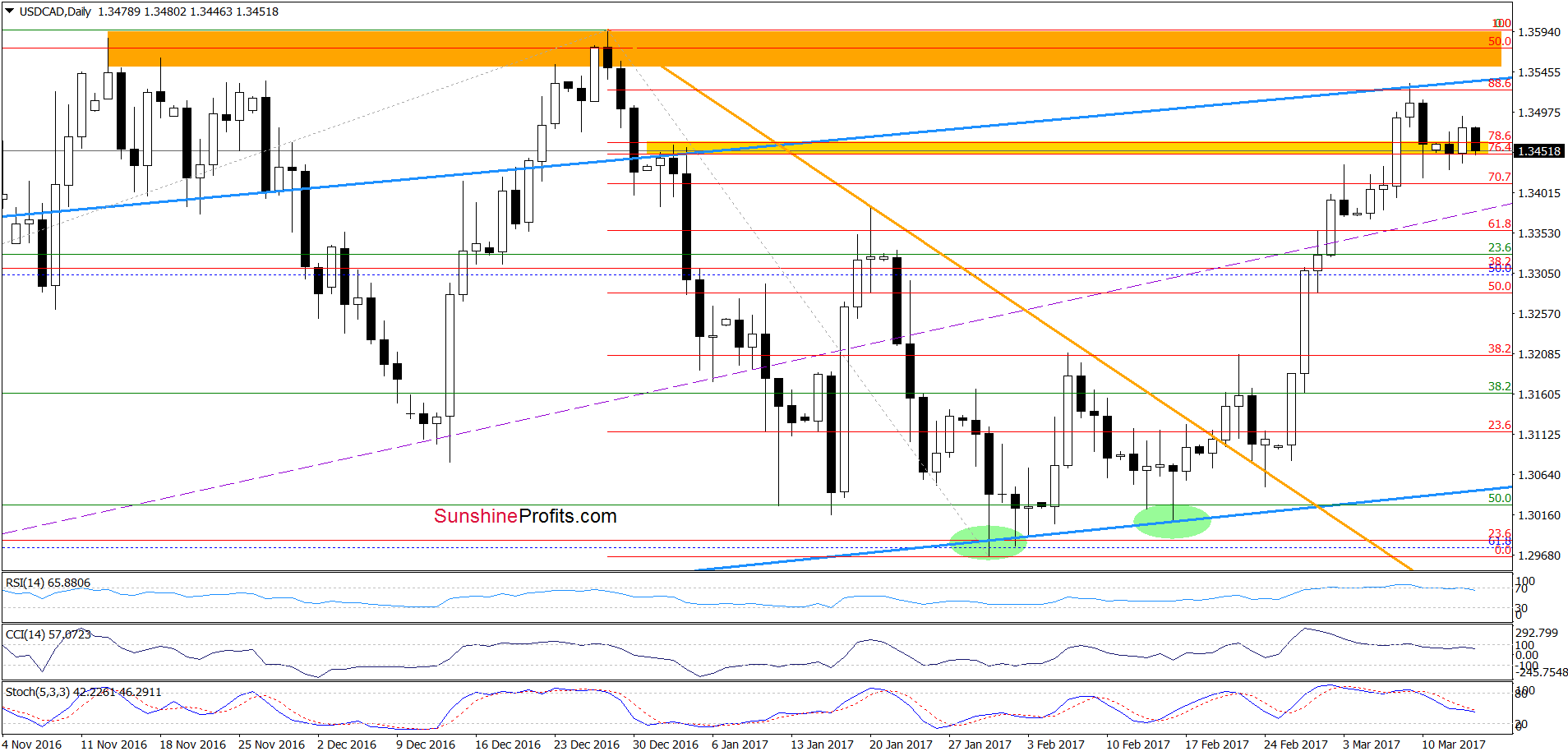Click the 1.32085 price axis label

click(x=1538, y=354)
